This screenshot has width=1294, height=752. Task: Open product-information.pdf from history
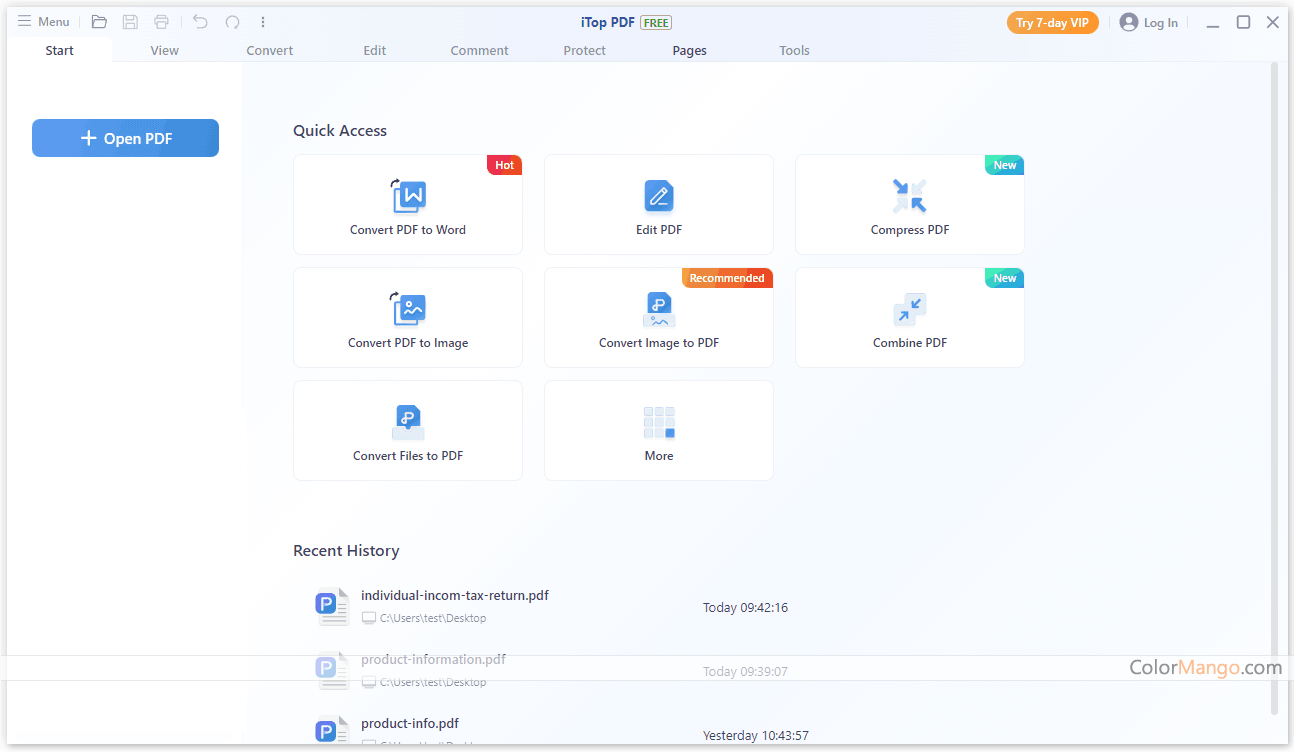point(433,659)
